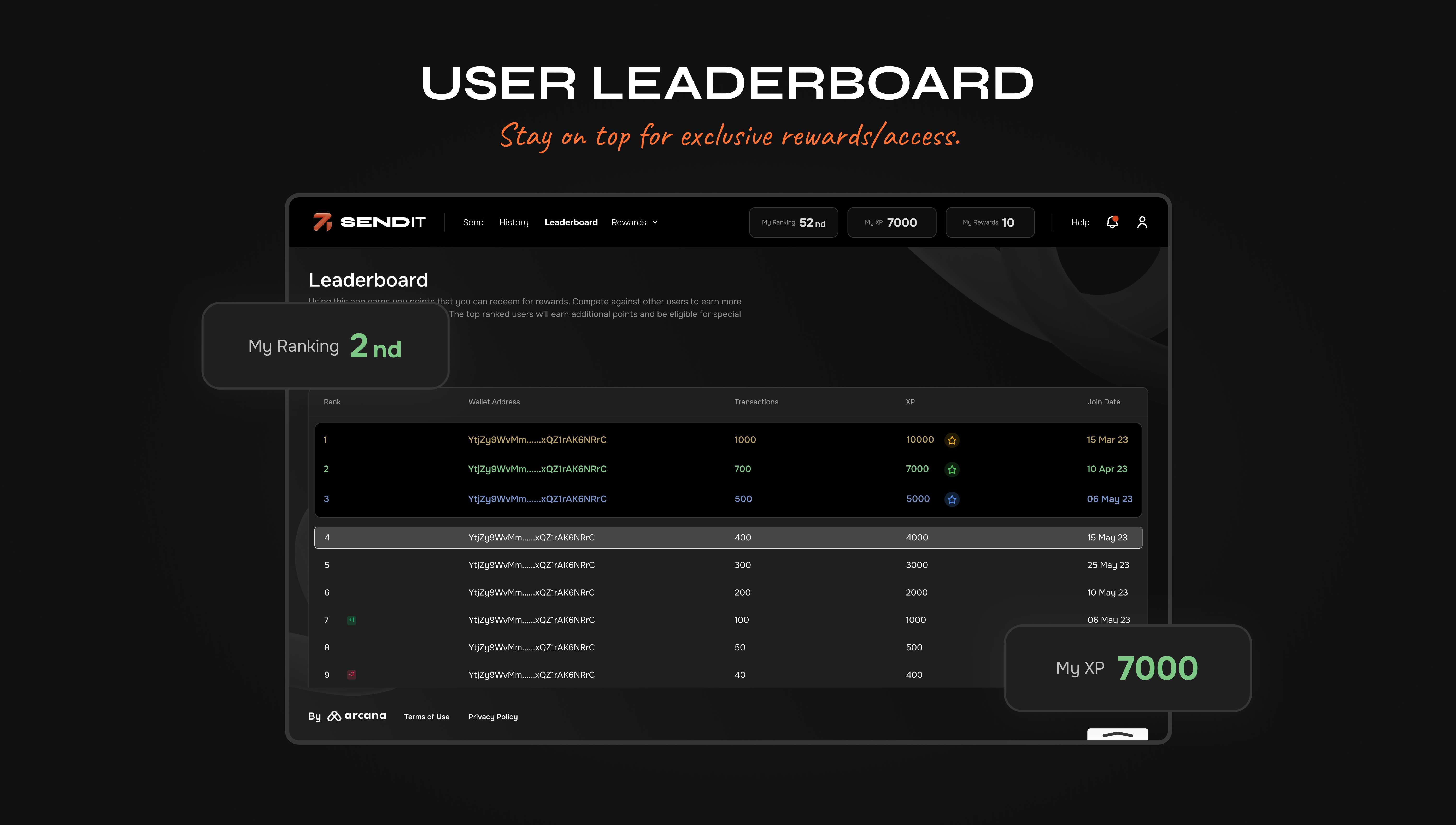Open the user profile icon
The width and height of the screenshot is (1456, 825).
1142,222
